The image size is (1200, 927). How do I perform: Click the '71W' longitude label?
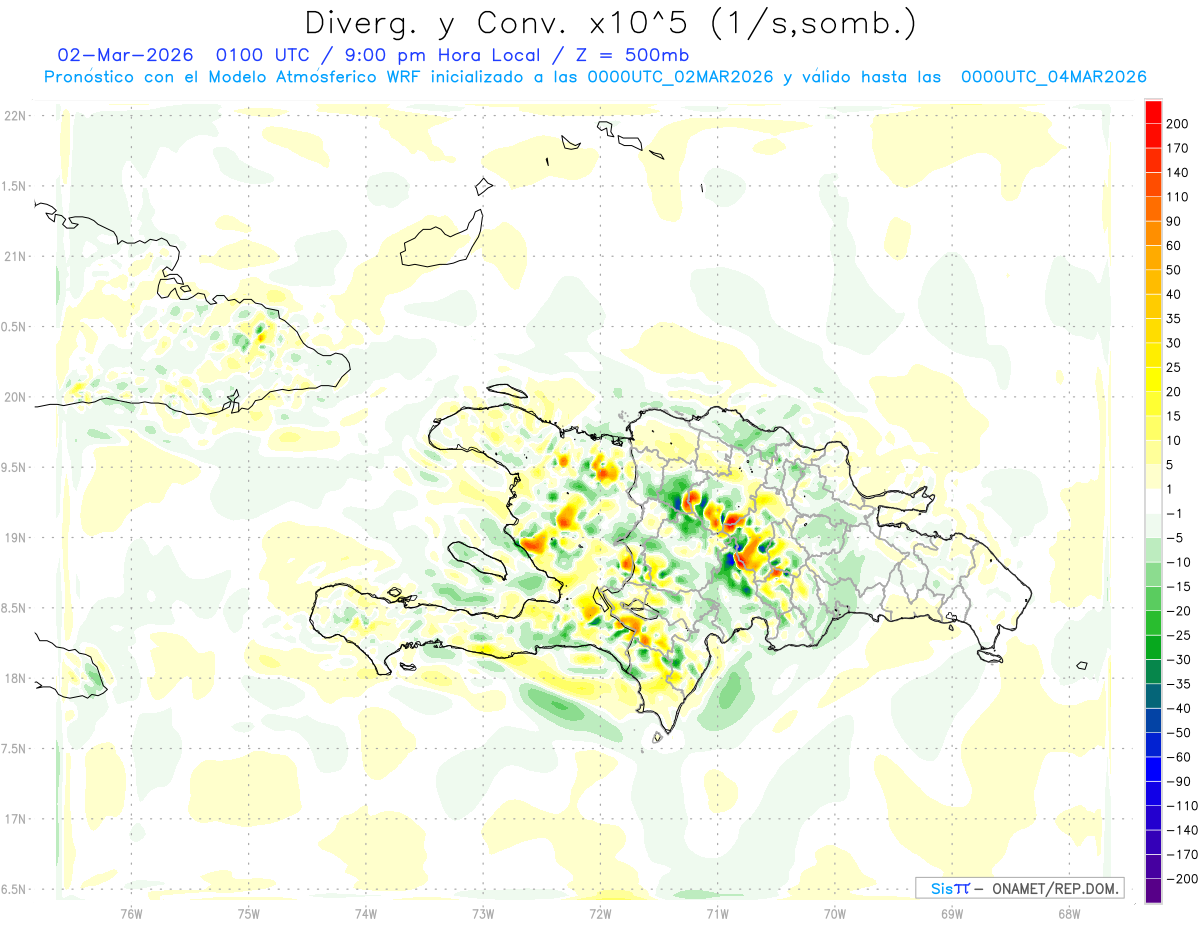click(717, 913)
